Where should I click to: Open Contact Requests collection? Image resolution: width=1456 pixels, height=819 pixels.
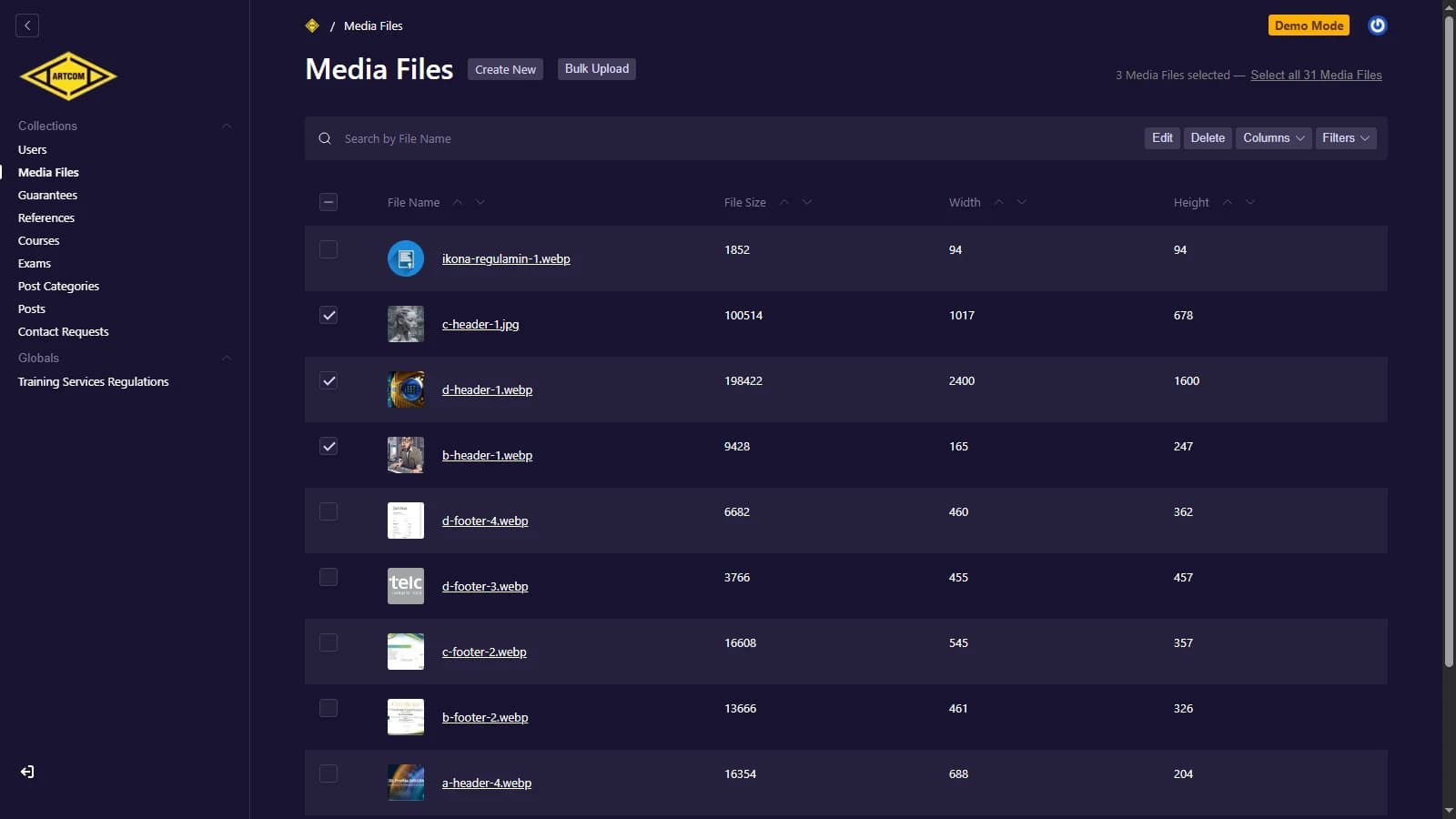click(63, 331)
